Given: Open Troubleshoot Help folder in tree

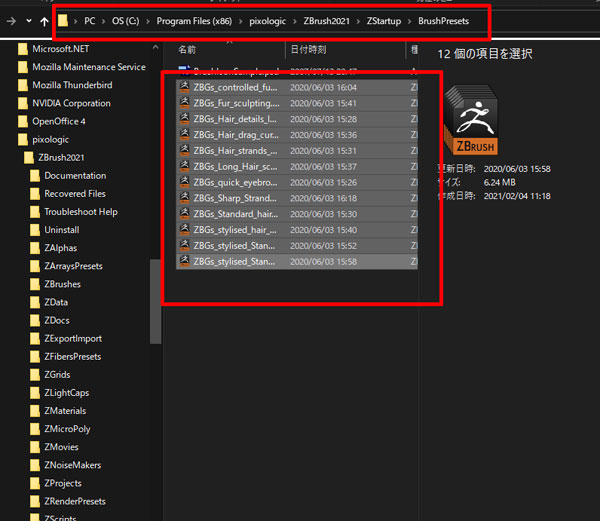Looking at the screenshot, I should tap(81, 212).
